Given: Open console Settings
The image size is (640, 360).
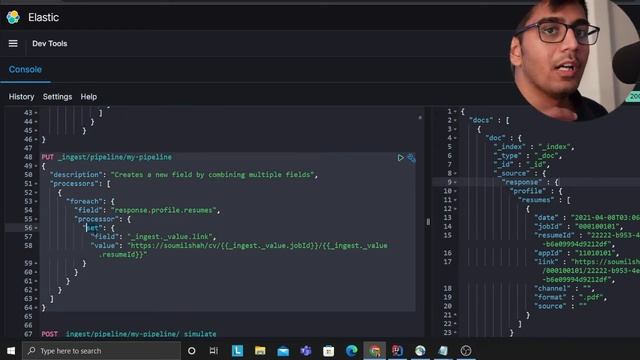Looking at the screenshot, I should tap(57, 97).
